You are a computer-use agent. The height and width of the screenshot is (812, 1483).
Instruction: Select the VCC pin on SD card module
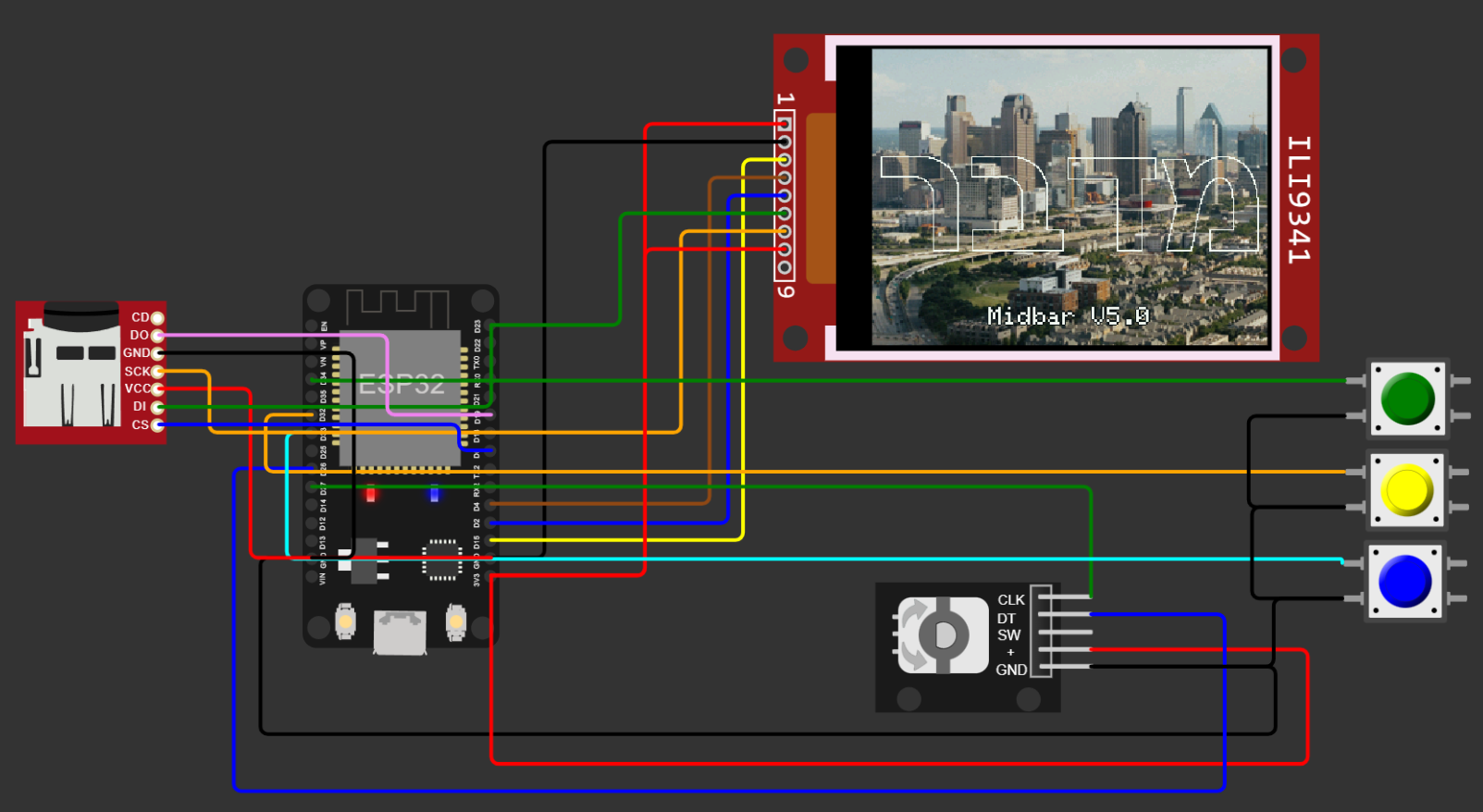[x=157, y=388]
